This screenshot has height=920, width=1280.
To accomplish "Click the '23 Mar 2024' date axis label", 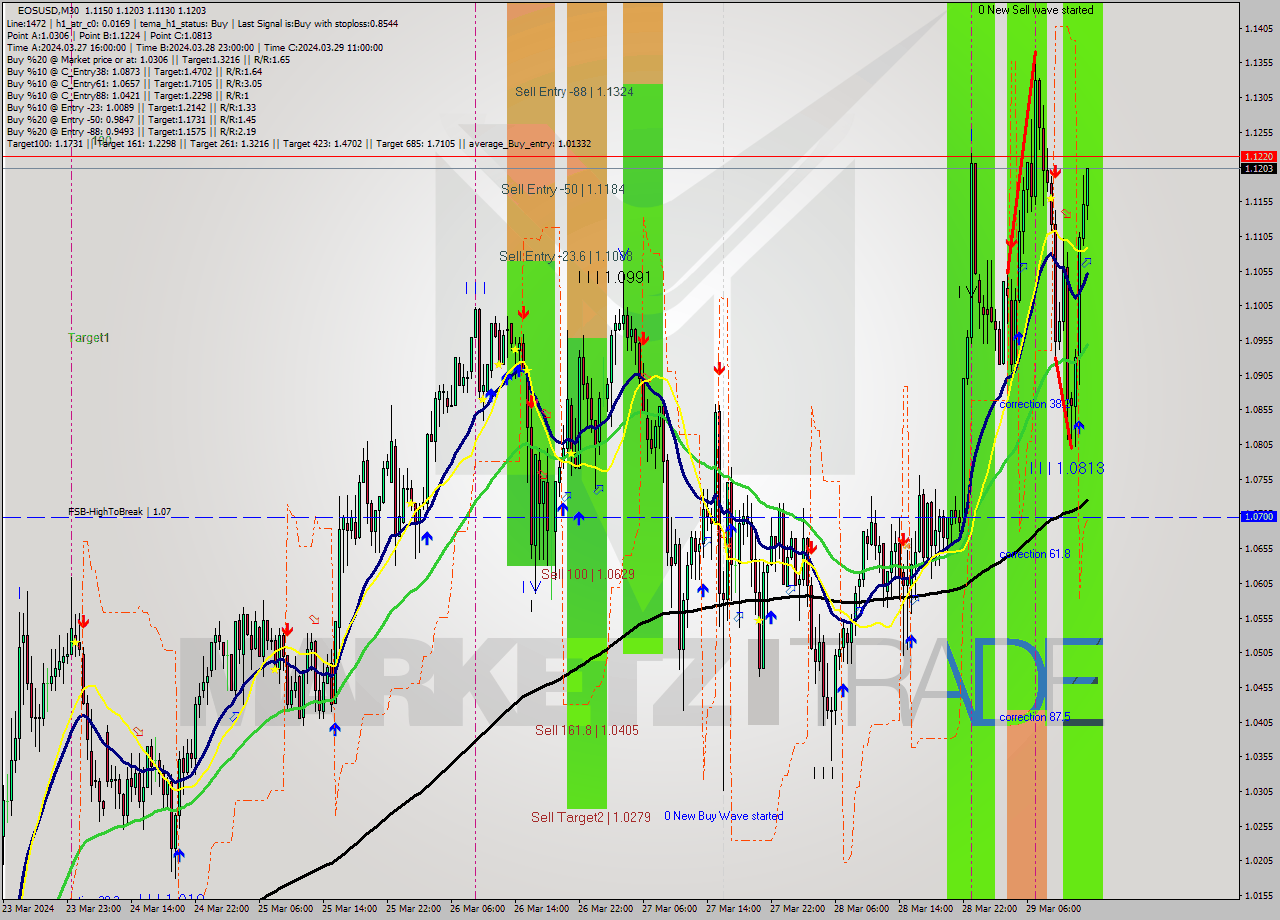I will pyautogui.click(x=30, y=909).
